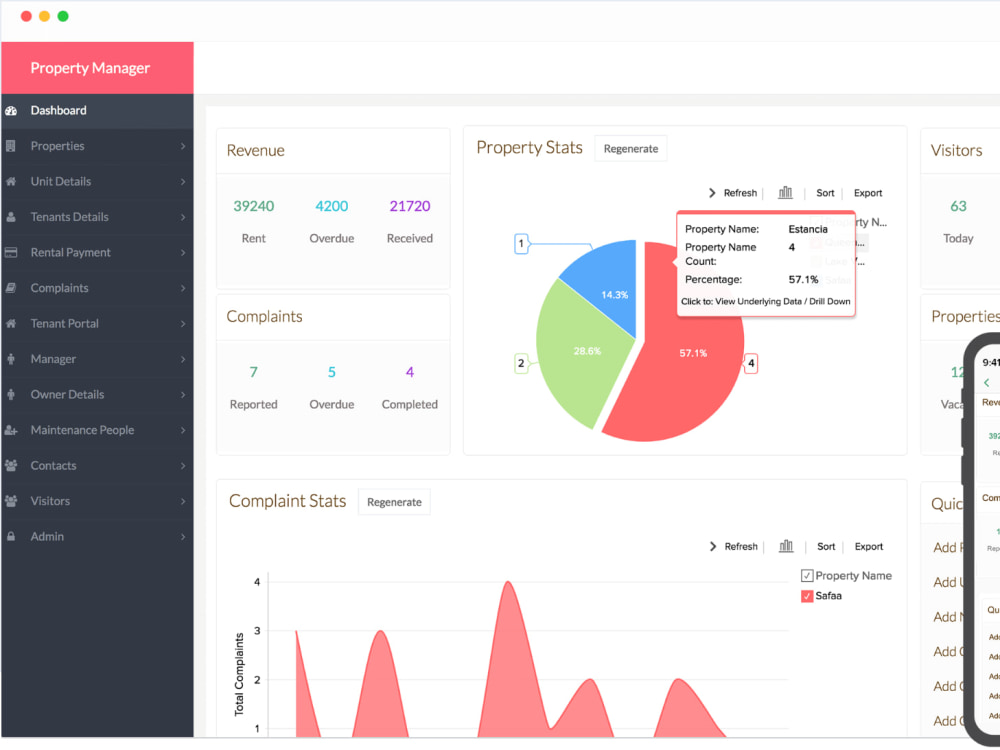Image resolution: width=1000 pixels, height=750 pixels.
Task: Click the pie chart label marker 2
Action: (x=521, y=364)
